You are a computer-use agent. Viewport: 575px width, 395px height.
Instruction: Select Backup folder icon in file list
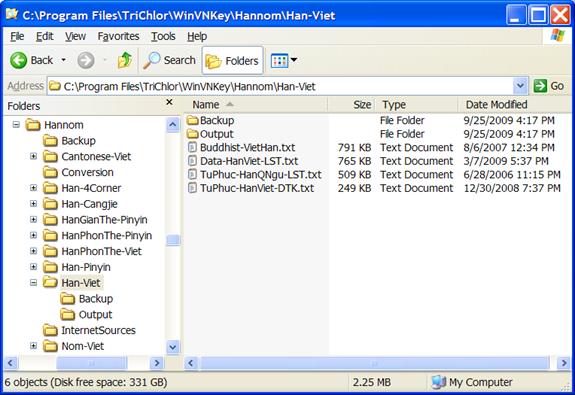pyautogui.click(x=193, y=120)
